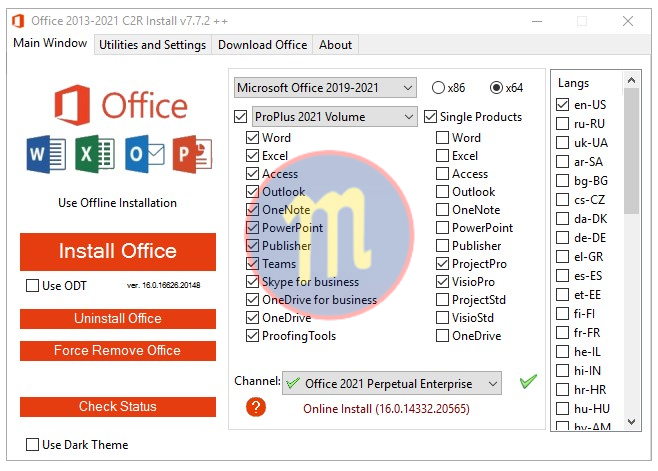Click the Check Status button
Image resolution: width=658 pixels, height=471 pixels.
point(118,407)
